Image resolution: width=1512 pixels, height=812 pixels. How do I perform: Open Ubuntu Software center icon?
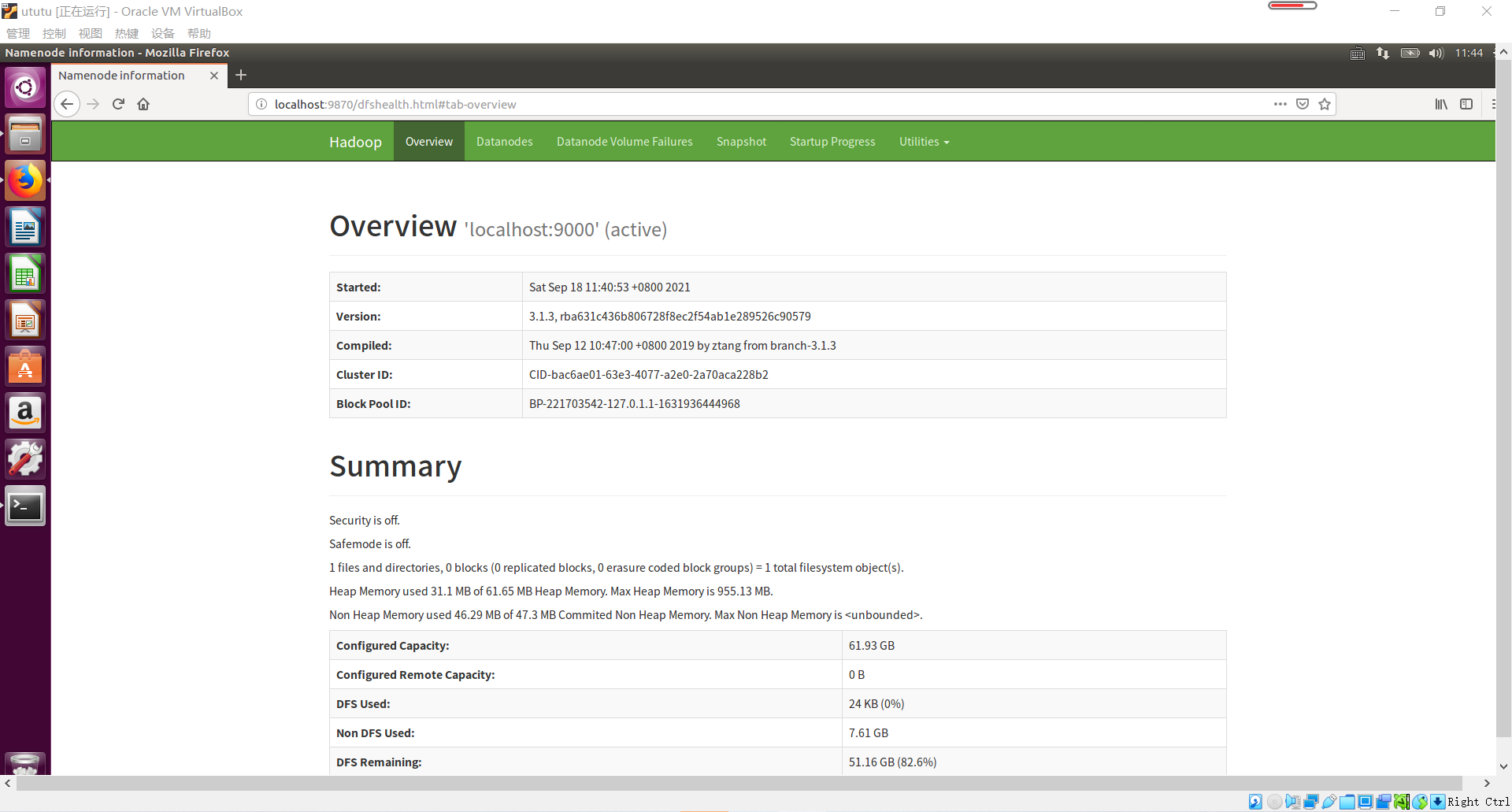tap(25, 366)
